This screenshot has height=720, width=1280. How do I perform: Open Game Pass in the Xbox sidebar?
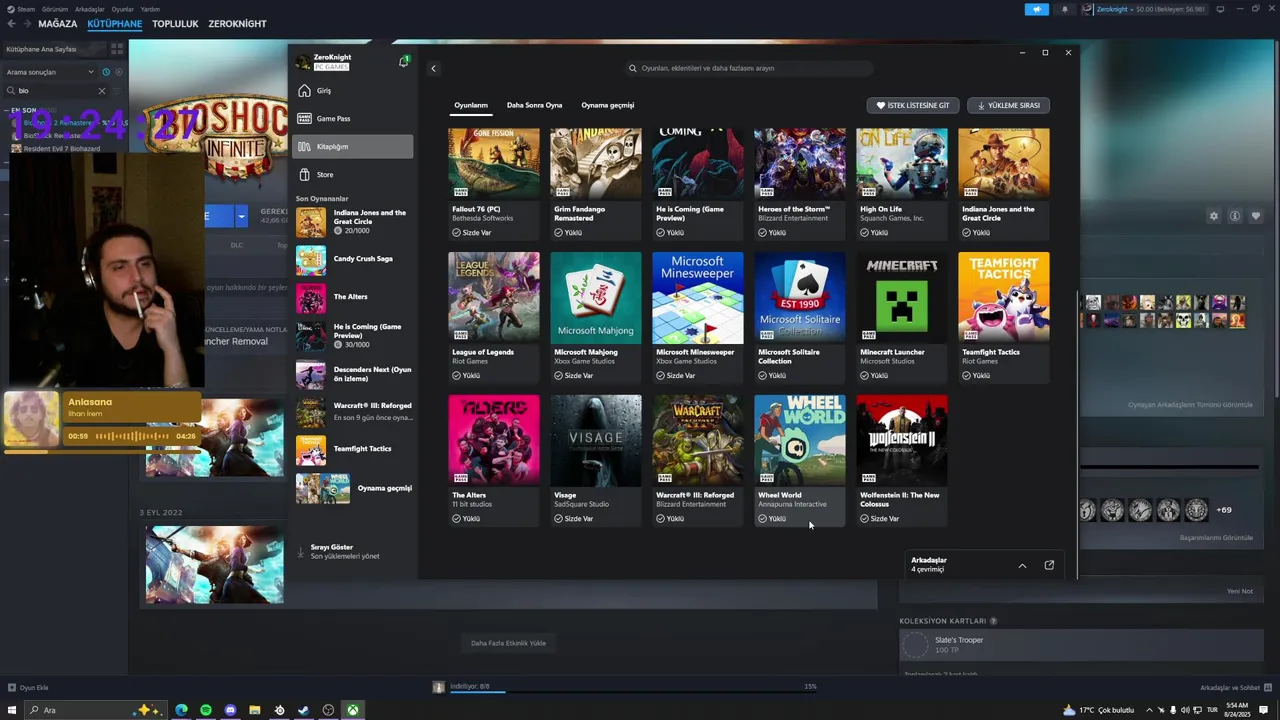(x=352, y=118)
